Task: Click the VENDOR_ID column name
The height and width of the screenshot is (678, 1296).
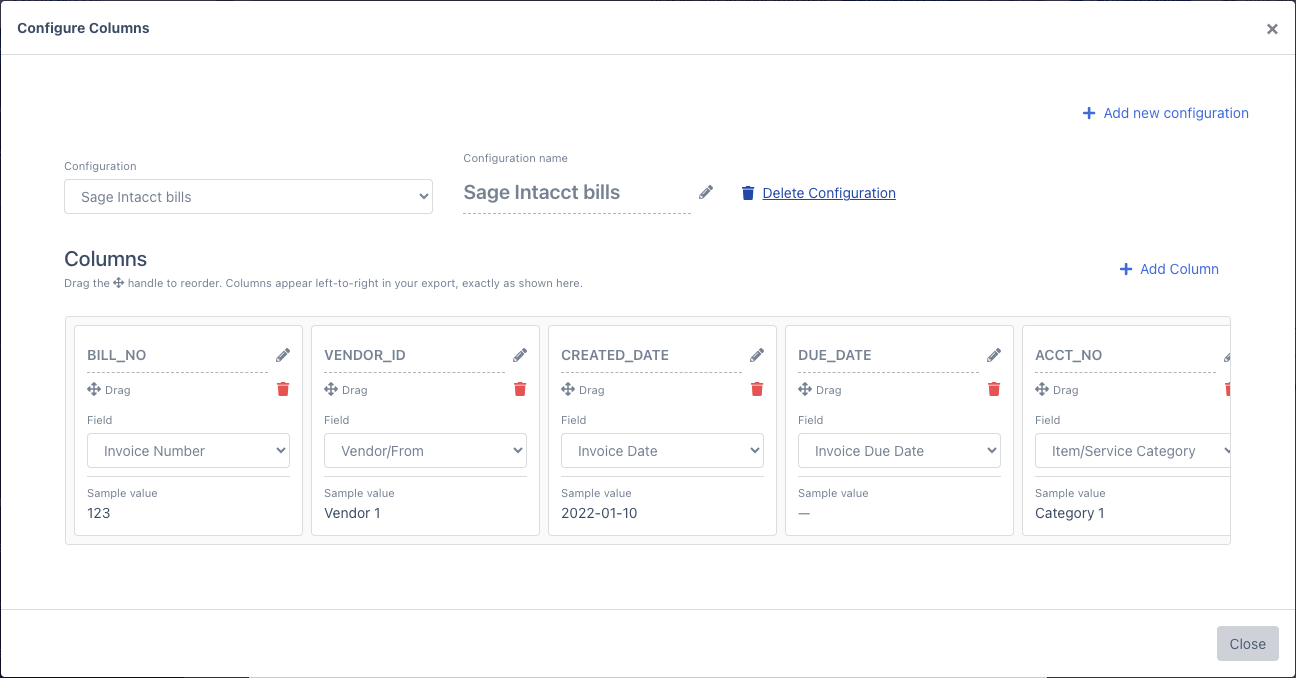Action: click(x=365, y=355)
